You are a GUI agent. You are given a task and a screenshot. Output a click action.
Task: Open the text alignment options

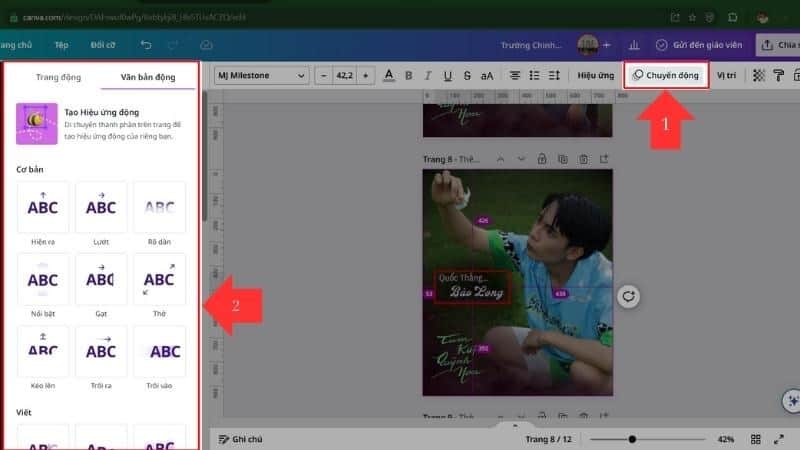point(515,75)
